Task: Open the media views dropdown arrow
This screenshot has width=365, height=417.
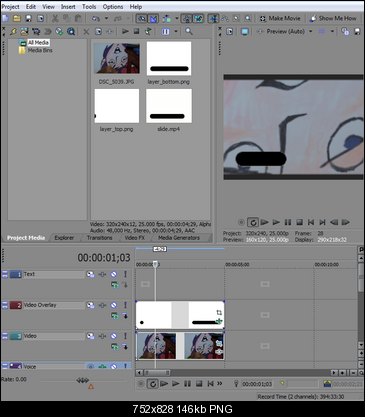Action: click(x=176, y=32)
